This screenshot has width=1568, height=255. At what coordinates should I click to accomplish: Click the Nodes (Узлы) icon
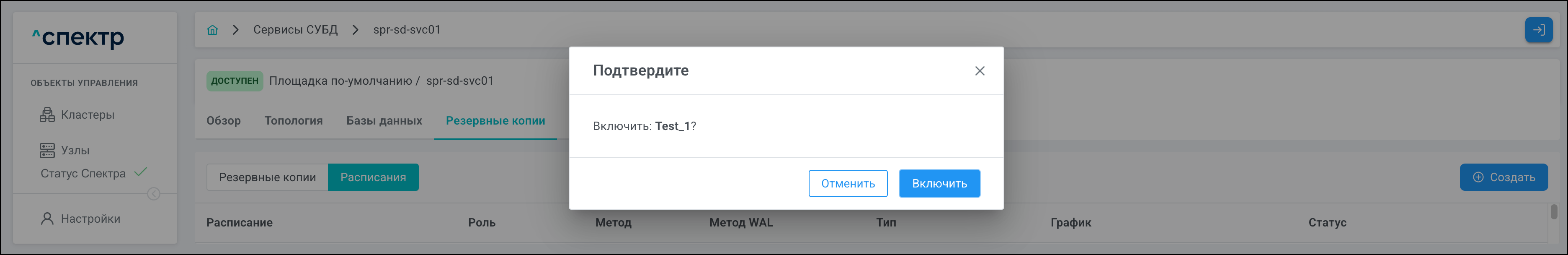(x=47, y=150)
